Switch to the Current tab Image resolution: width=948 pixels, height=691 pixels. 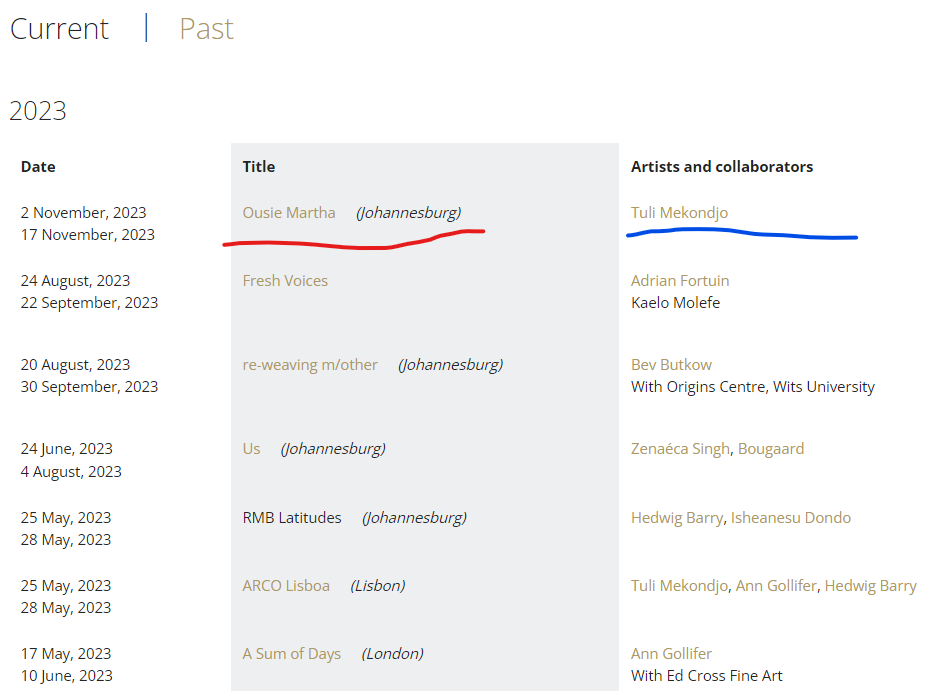coord(59,29)
